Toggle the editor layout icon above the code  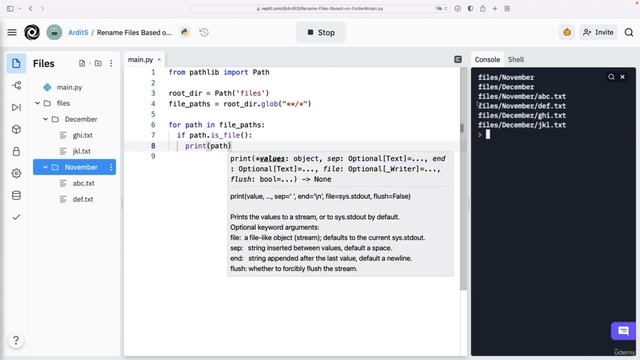(458, 60)
